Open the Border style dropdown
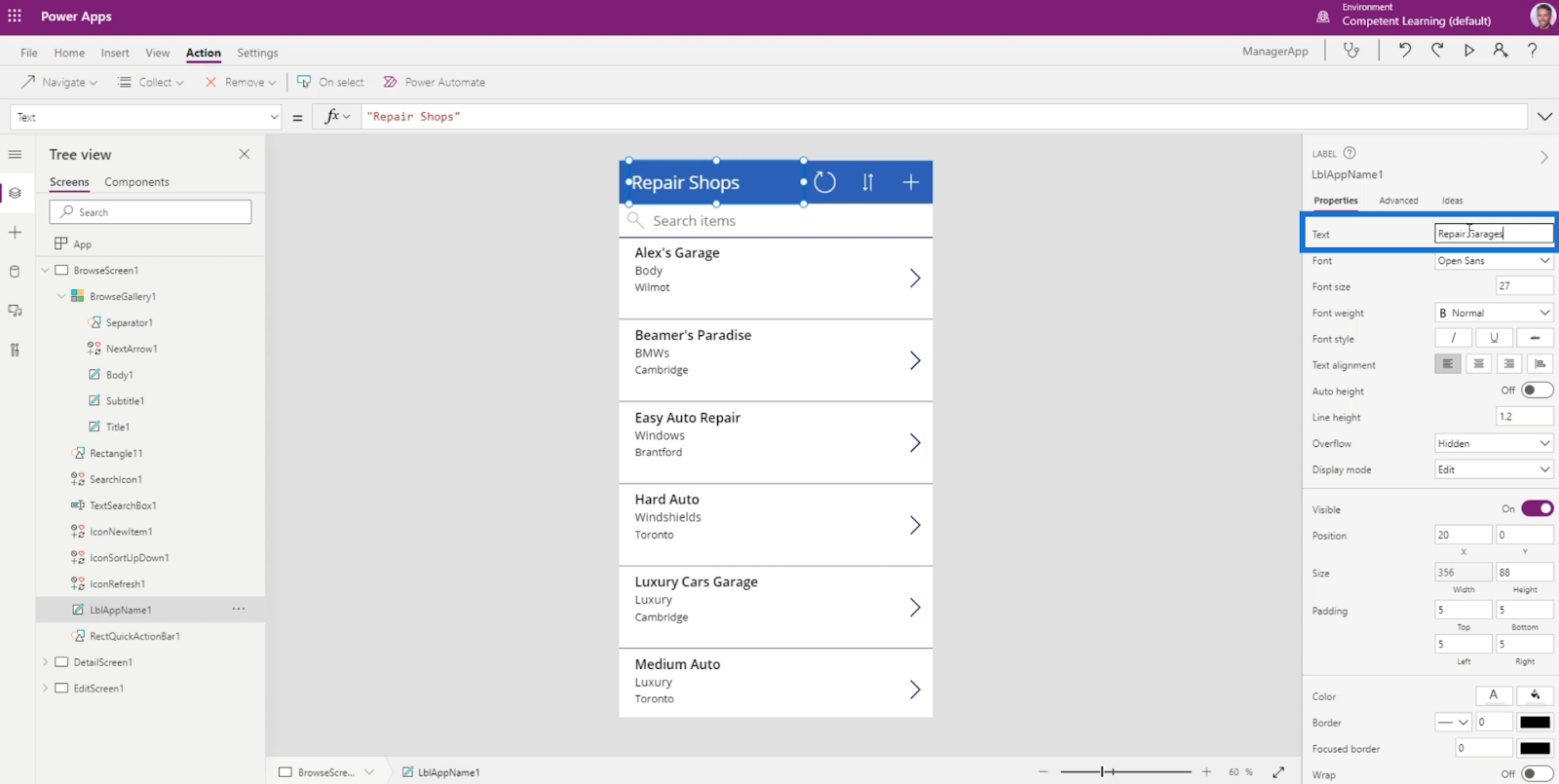This screenshot has width=1559, height=784. (1453, 722)
